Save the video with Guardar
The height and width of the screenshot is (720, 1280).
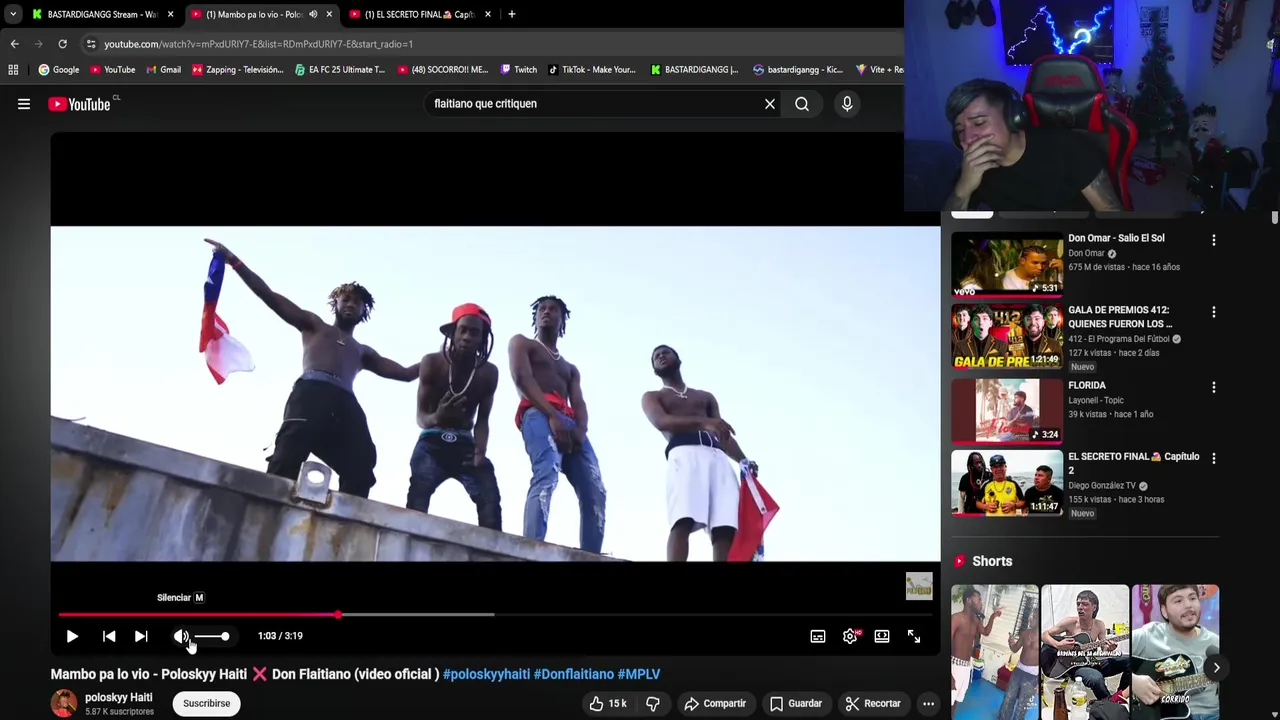coord(796,703)
